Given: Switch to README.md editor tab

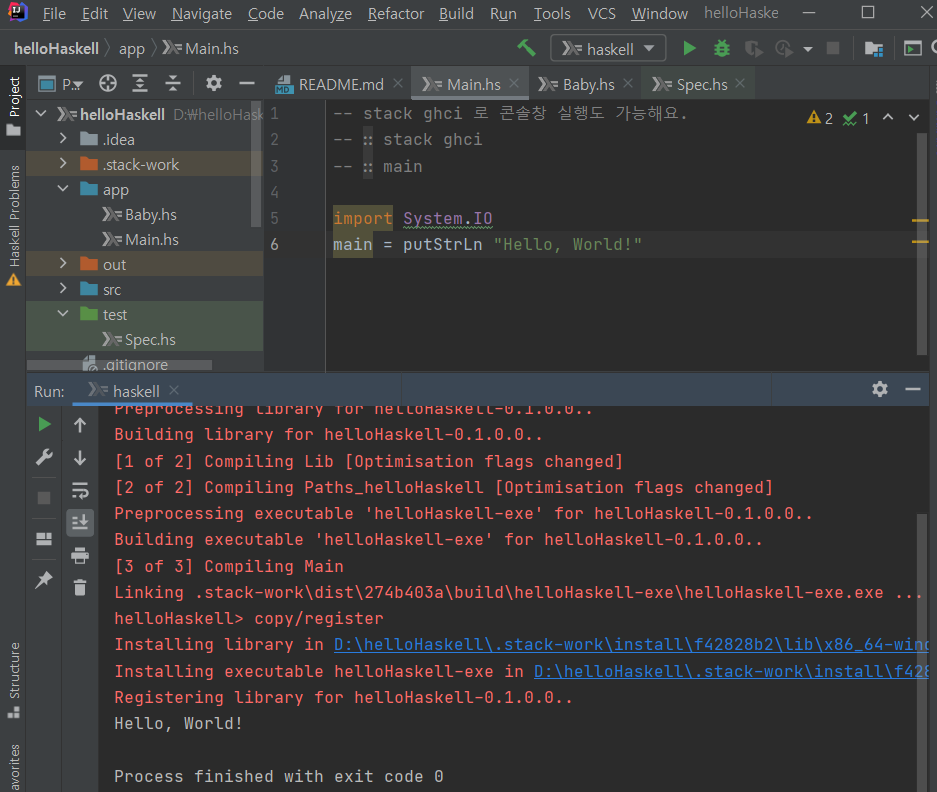Looking at the screenshot, I should pyautogui.click(x=341, y=84).
